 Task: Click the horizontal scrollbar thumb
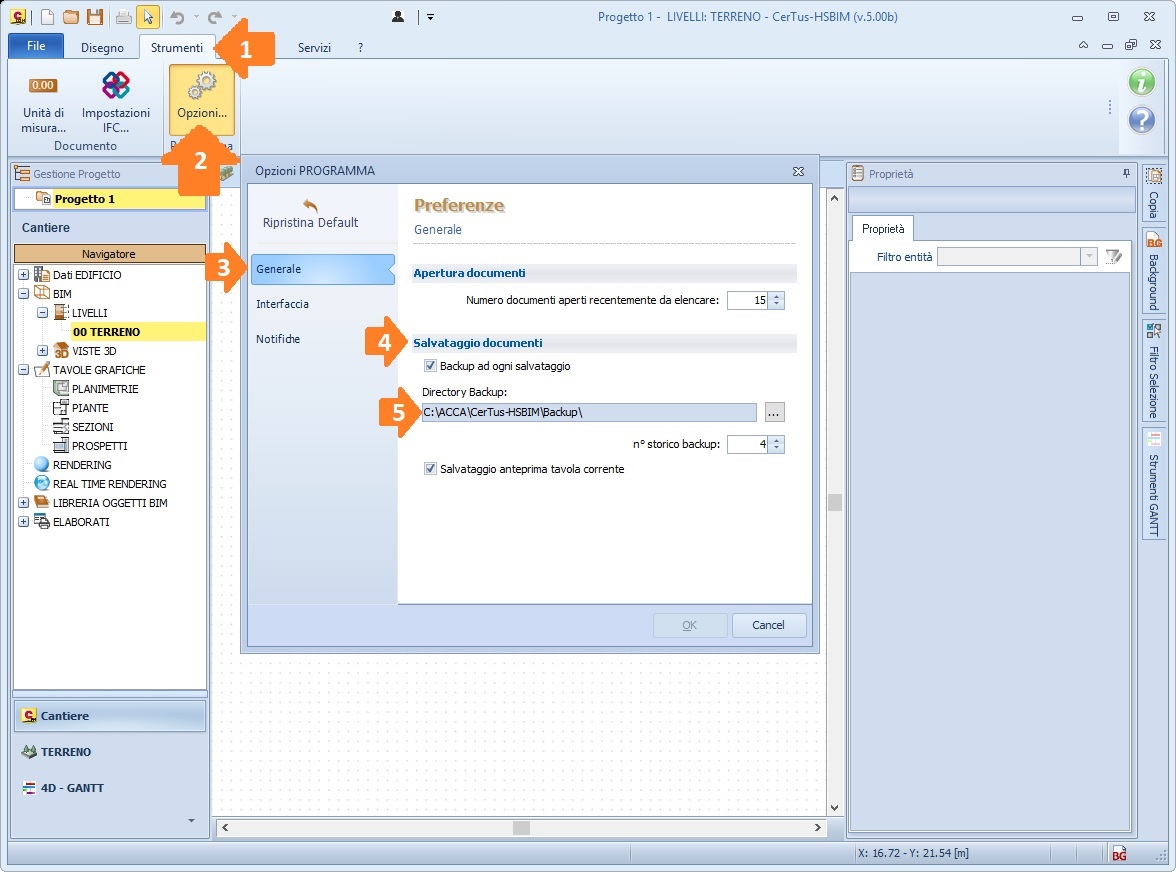click(521, 828)
